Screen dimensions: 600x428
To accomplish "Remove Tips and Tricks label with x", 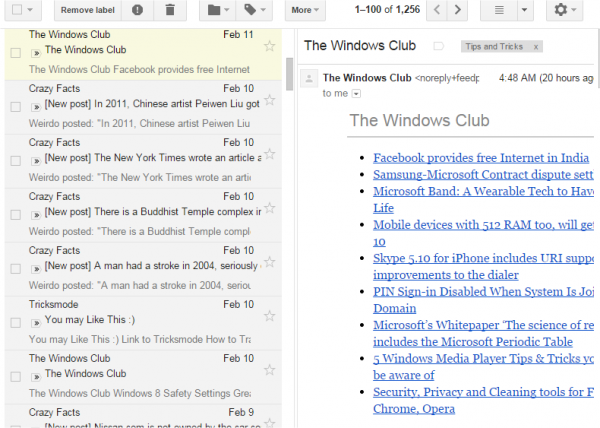I will coord(536,47).
